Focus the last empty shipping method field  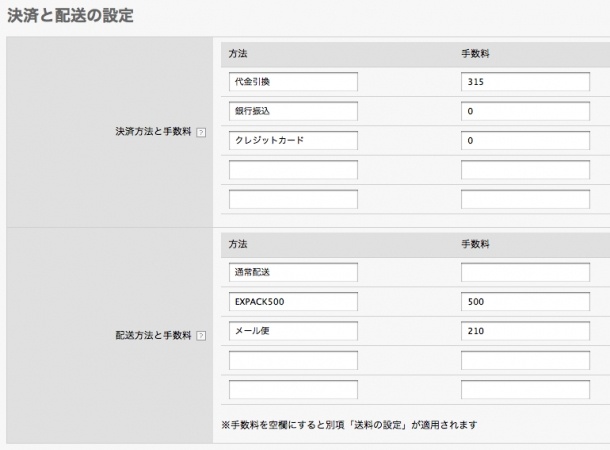point(293,390)
